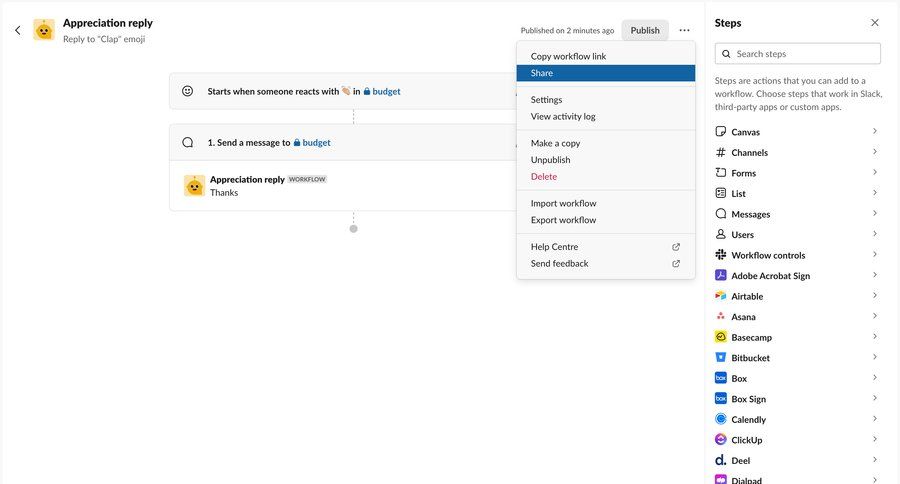The width and height of the screenshot is (900, 484).
Task: Click the Appreciation reply workflow robot avatar
Action: 44,30
